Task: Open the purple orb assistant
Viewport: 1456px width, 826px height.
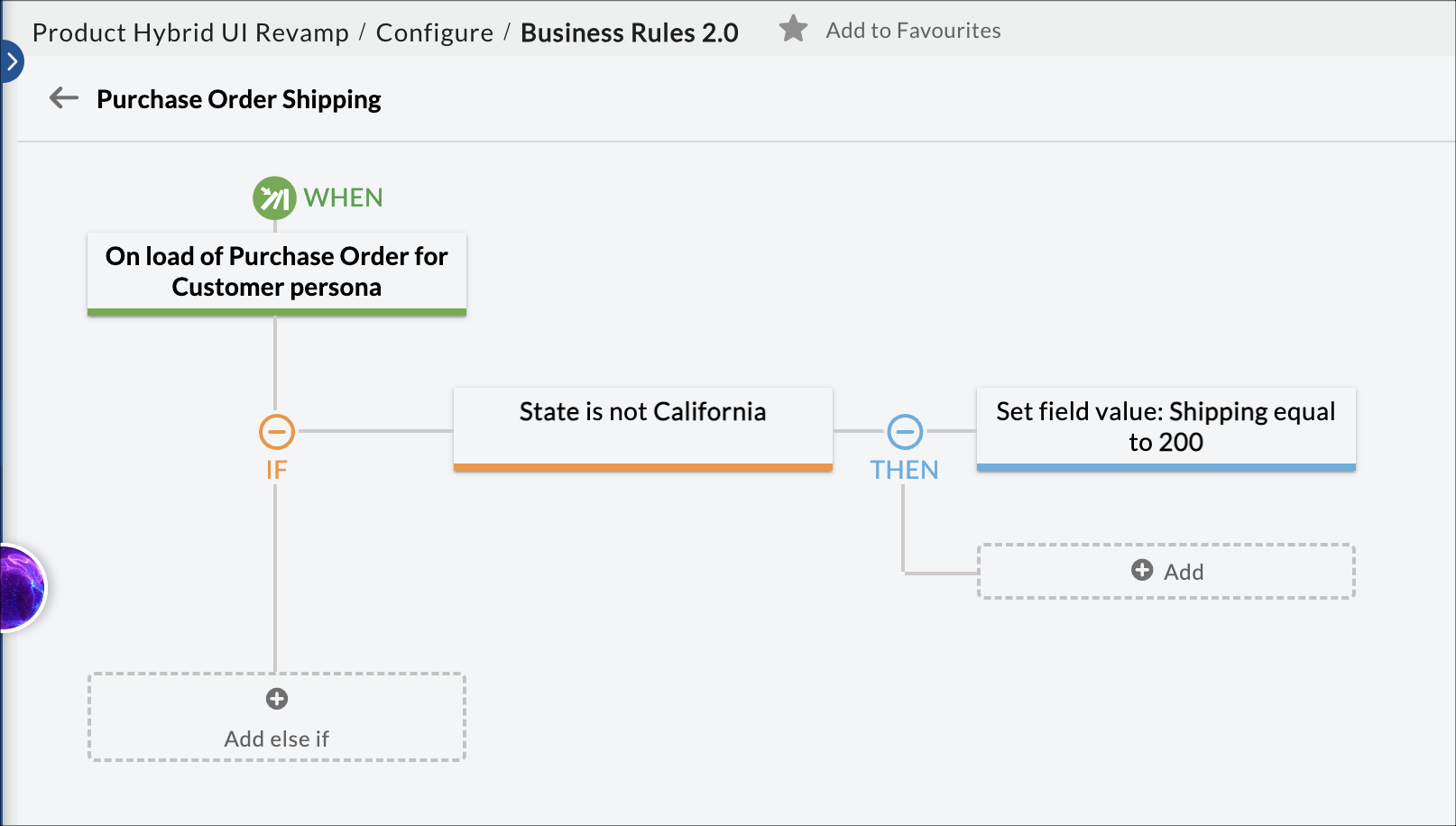Action: [x=20, y=588]
